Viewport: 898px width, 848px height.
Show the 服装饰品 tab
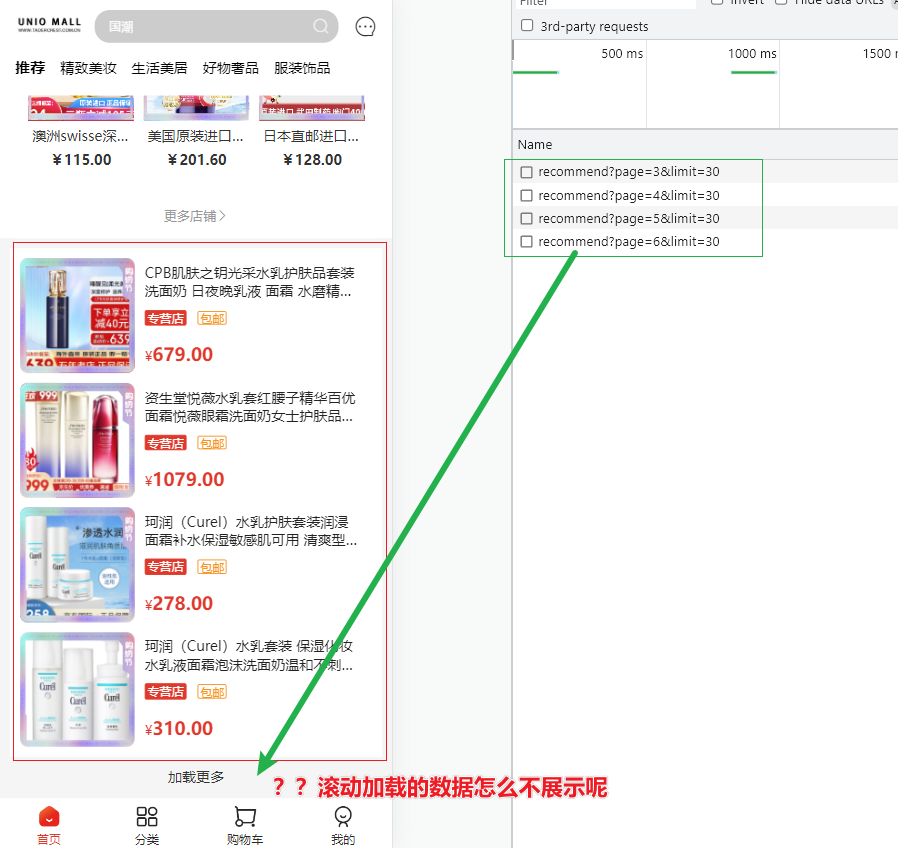click(x=302, y=68)
